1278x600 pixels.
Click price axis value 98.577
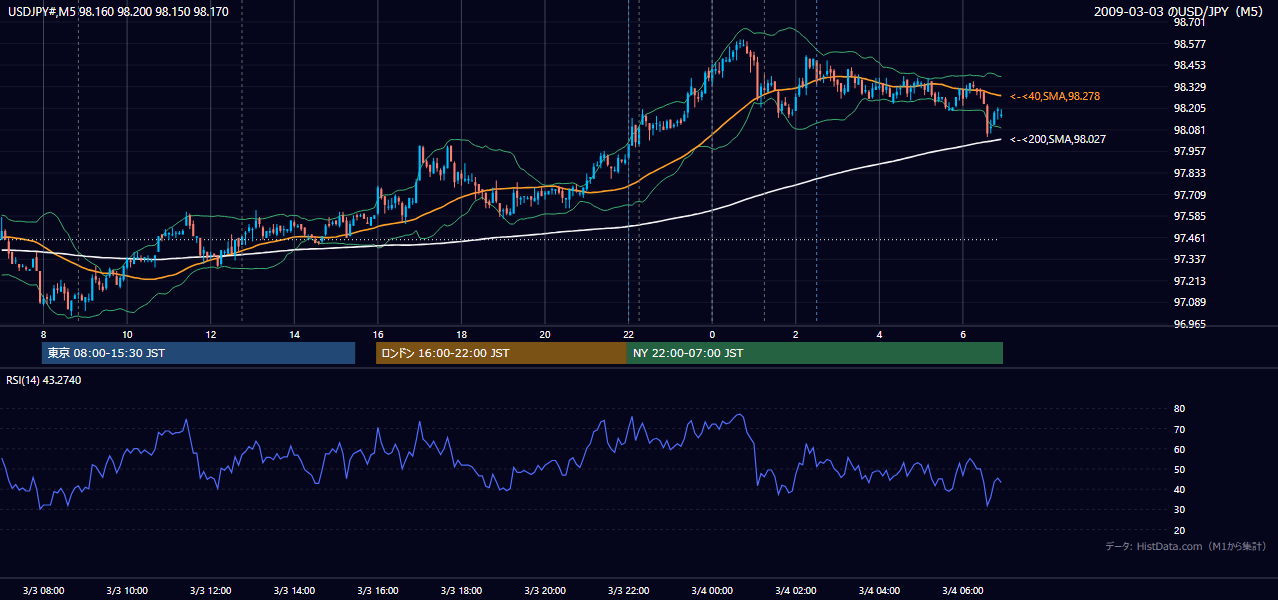pos(1190,44)
